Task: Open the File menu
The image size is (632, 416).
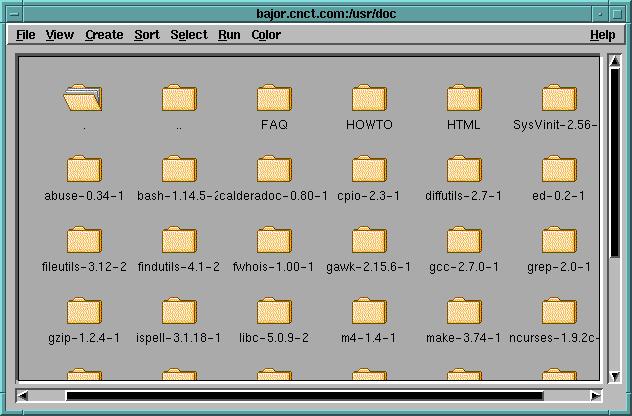Action: 26,35
